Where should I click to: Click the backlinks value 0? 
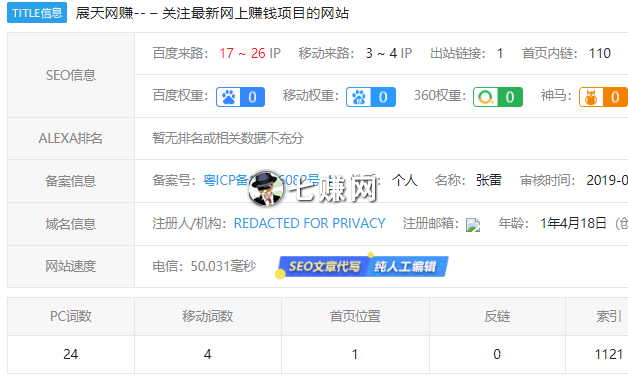click(x=497, y=354)
